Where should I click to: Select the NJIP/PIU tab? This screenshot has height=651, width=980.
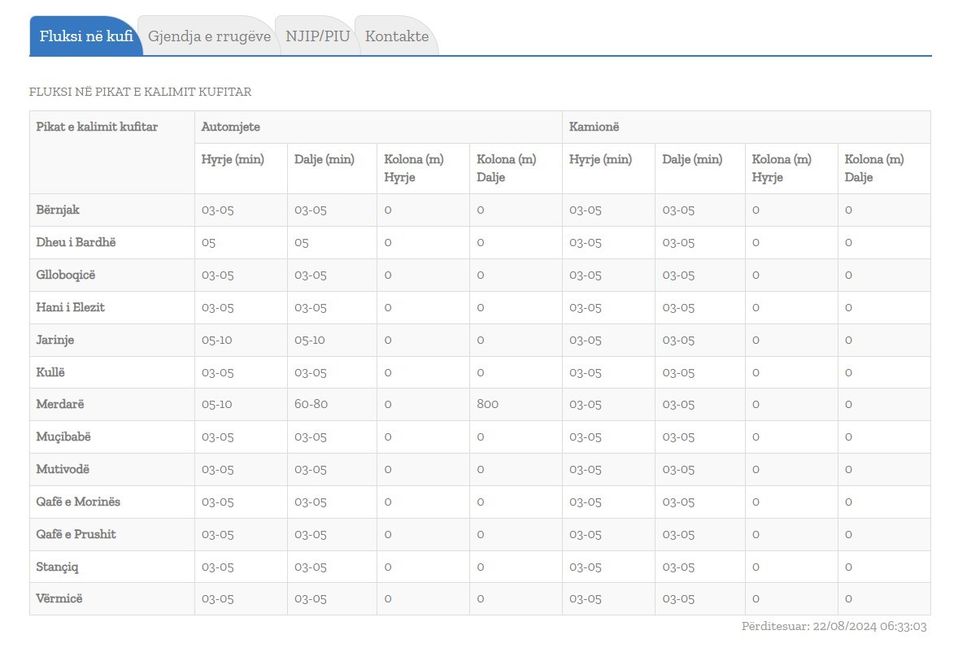(x=317, y=36)
